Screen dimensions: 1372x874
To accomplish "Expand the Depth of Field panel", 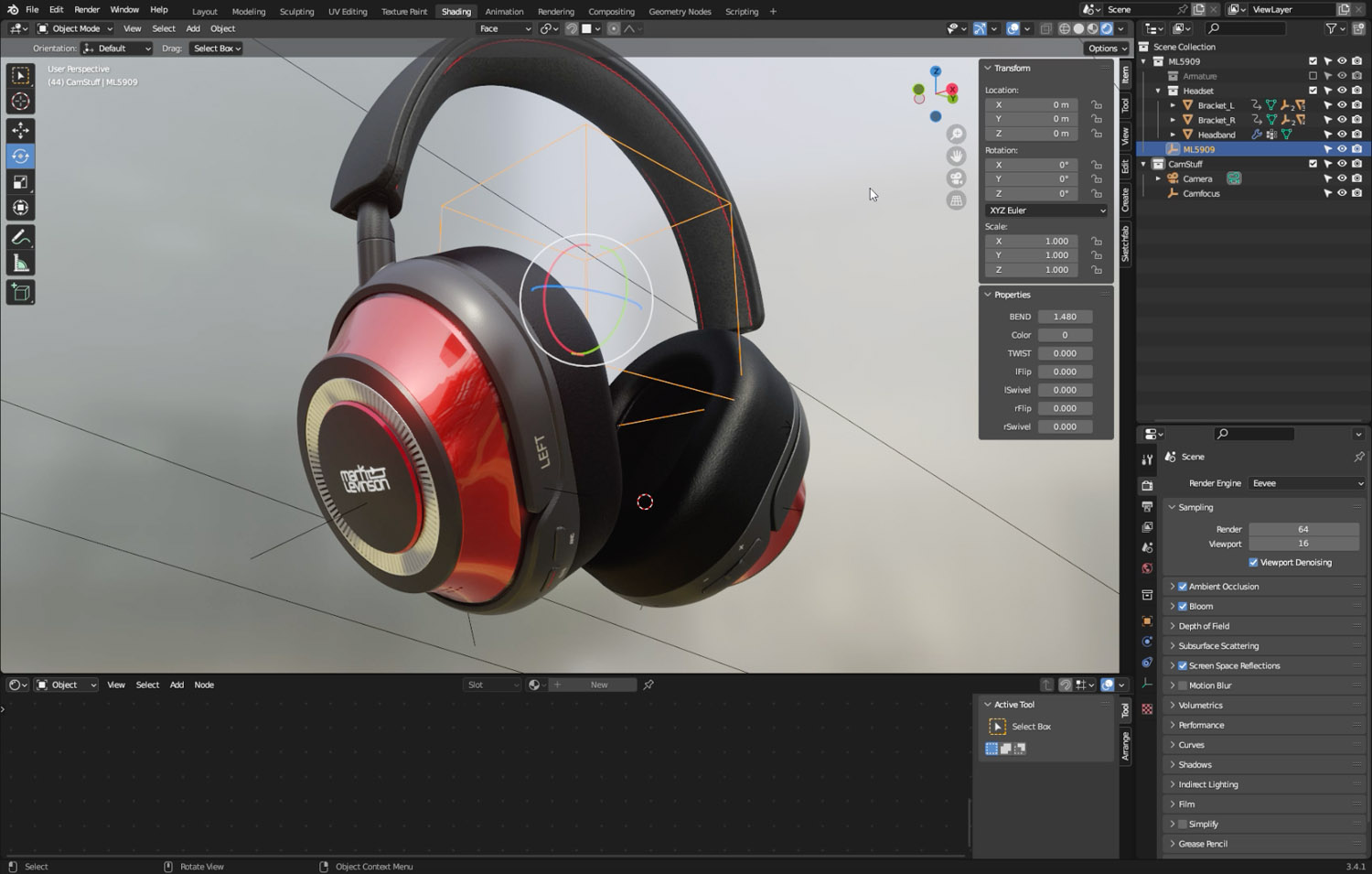I will point(1265,626).
